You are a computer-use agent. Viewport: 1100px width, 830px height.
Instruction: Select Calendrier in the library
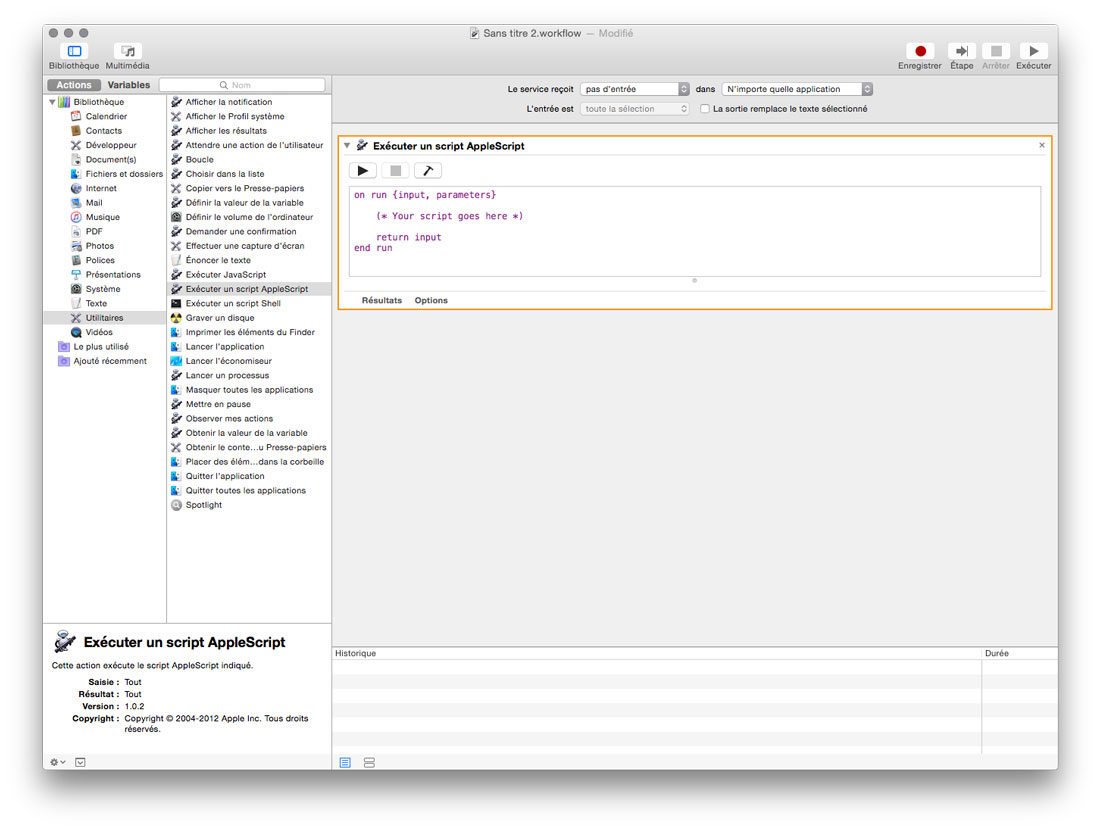pos(106,116)
